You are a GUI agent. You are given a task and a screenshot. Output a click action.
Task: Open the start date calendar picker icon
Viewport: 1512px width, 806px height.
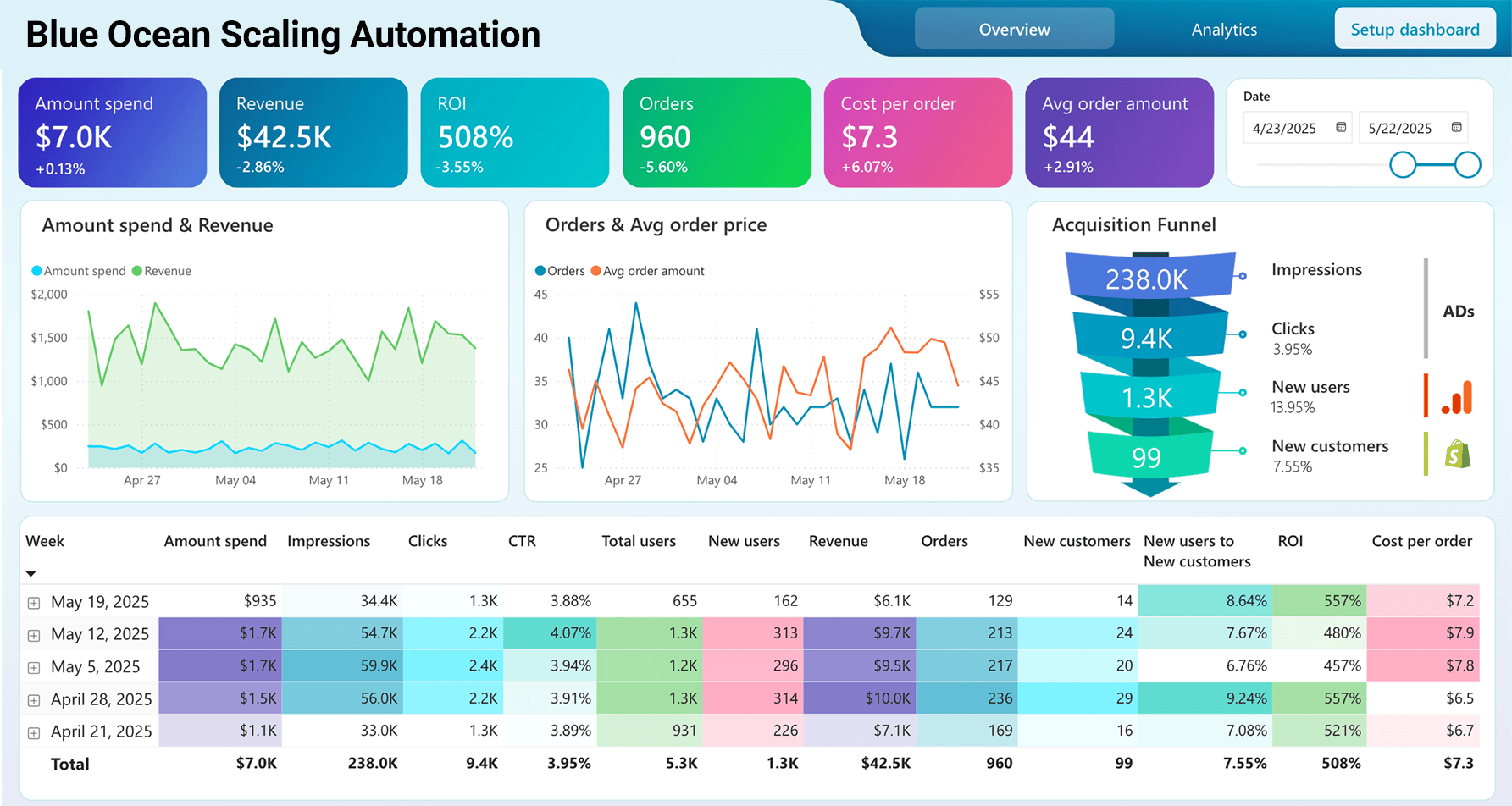coord(1341,127)
